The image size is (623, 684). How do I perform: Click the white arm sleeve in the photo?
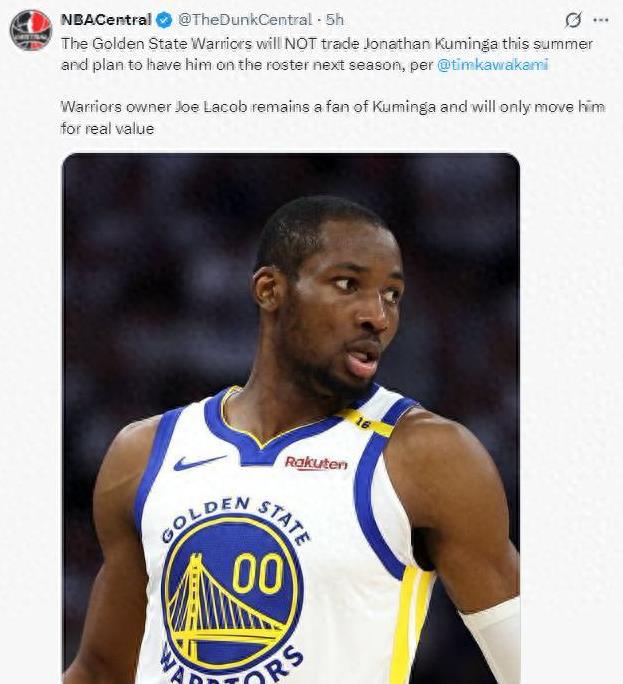point(493,640)
